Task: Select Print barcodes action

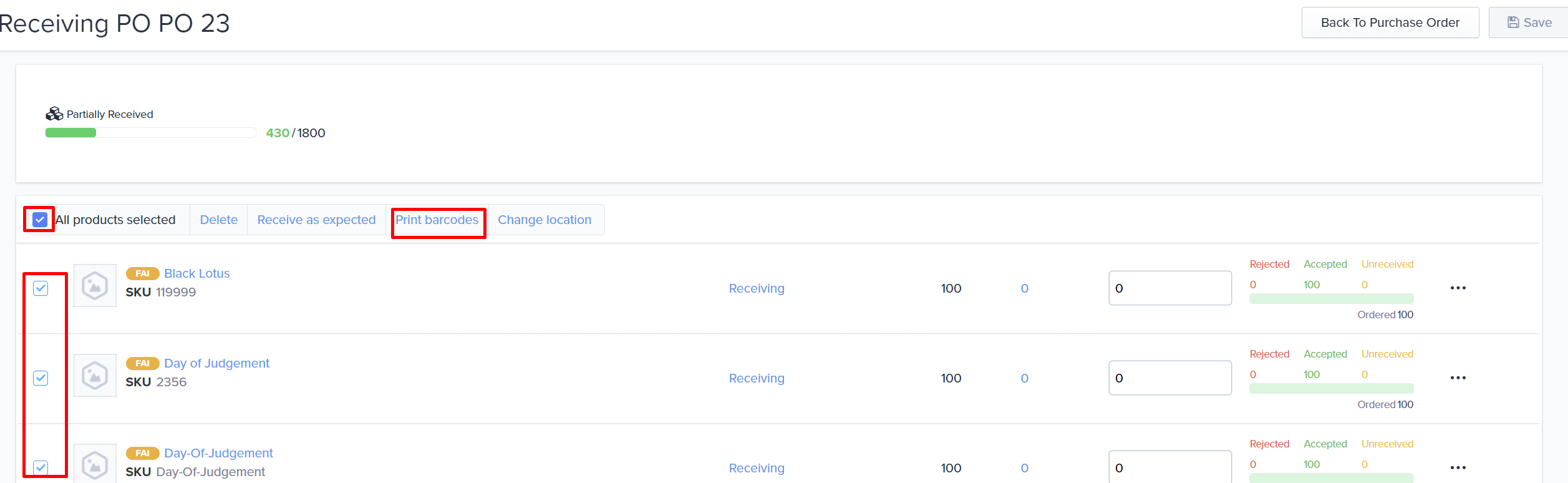Action: (x=437, y=220)
